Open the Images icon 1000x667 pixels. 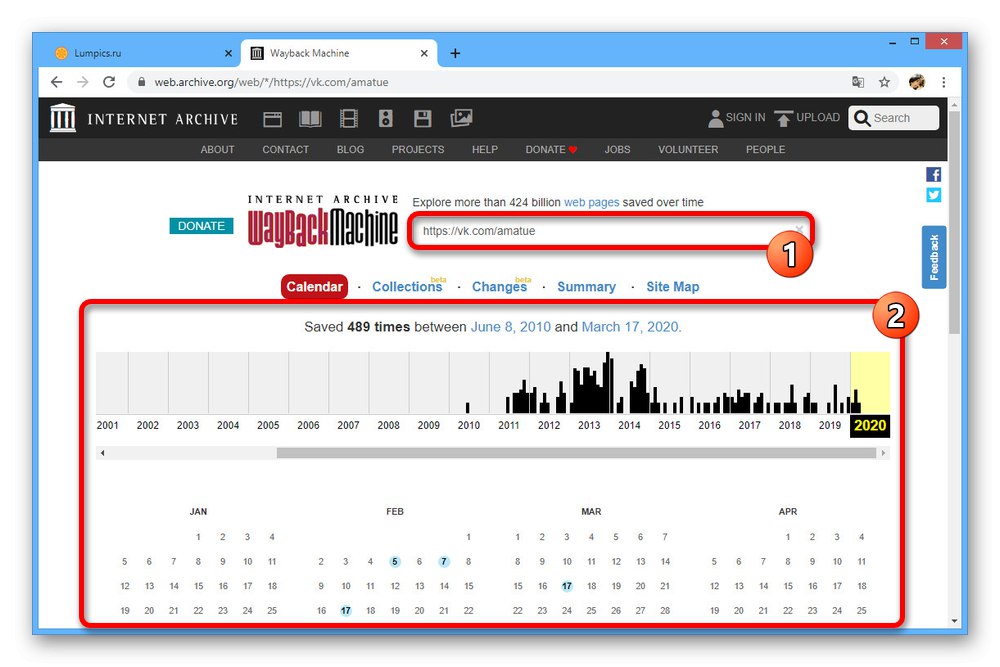[461, 118]
